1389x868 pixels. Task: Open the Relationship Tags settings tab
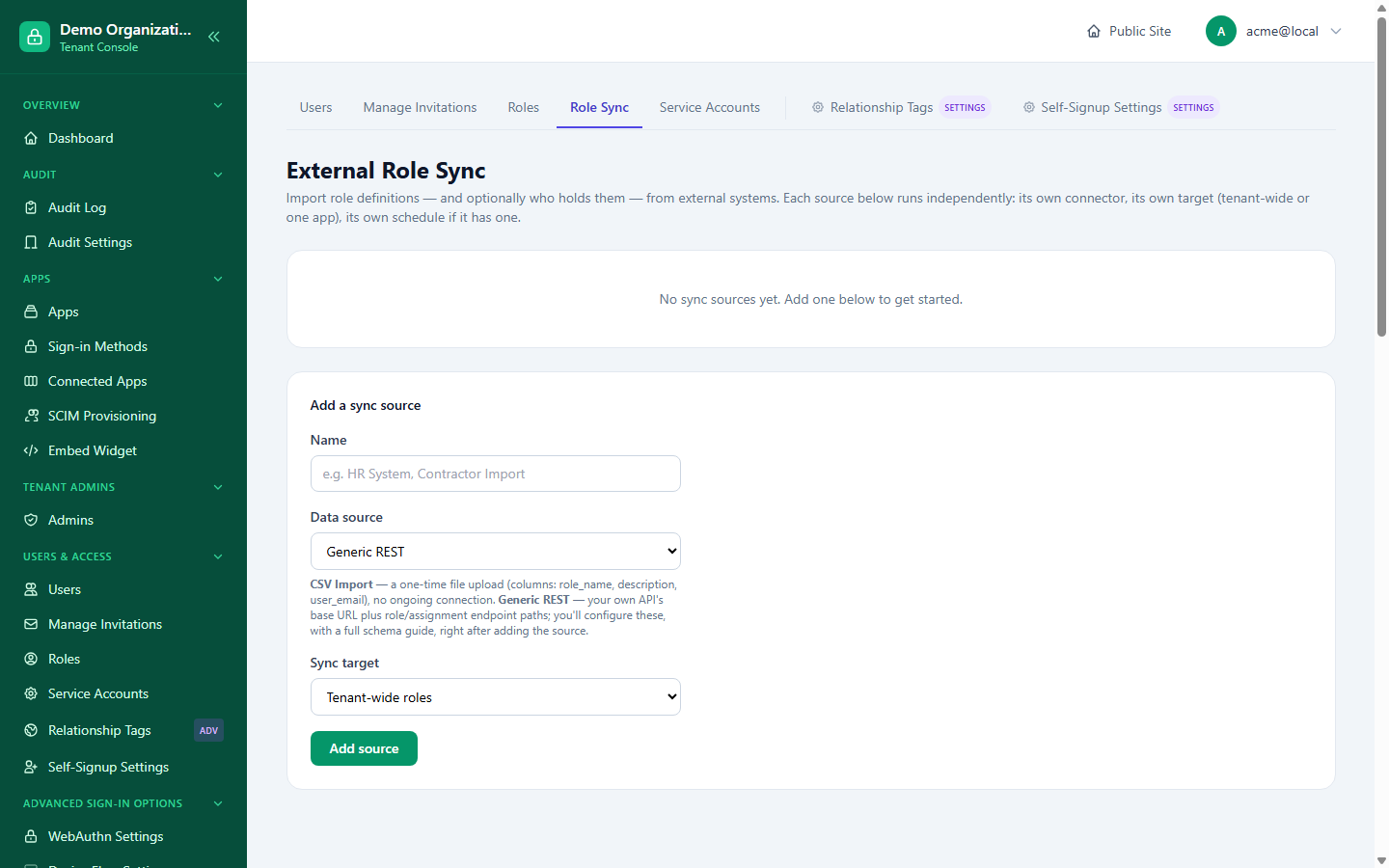tap(901, 107)
